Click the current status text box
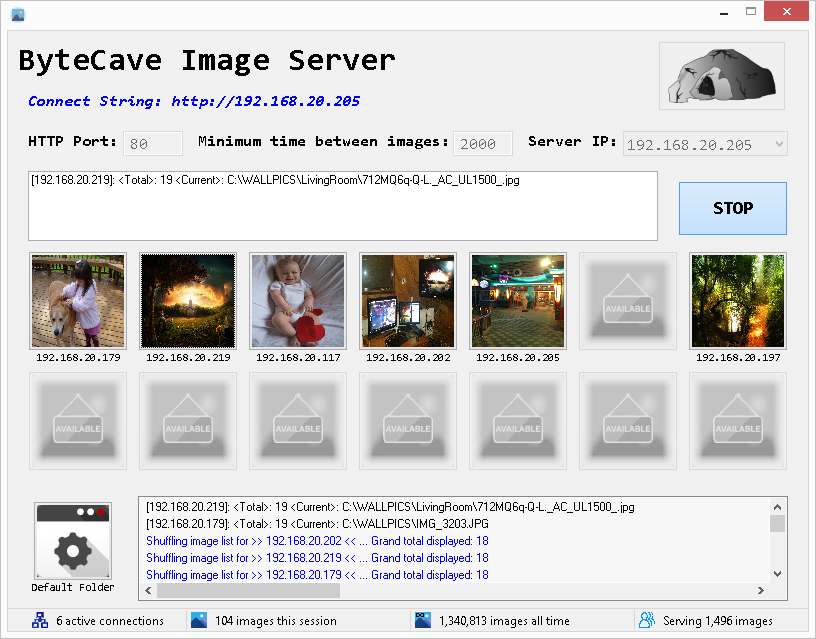 coord(343,206)
